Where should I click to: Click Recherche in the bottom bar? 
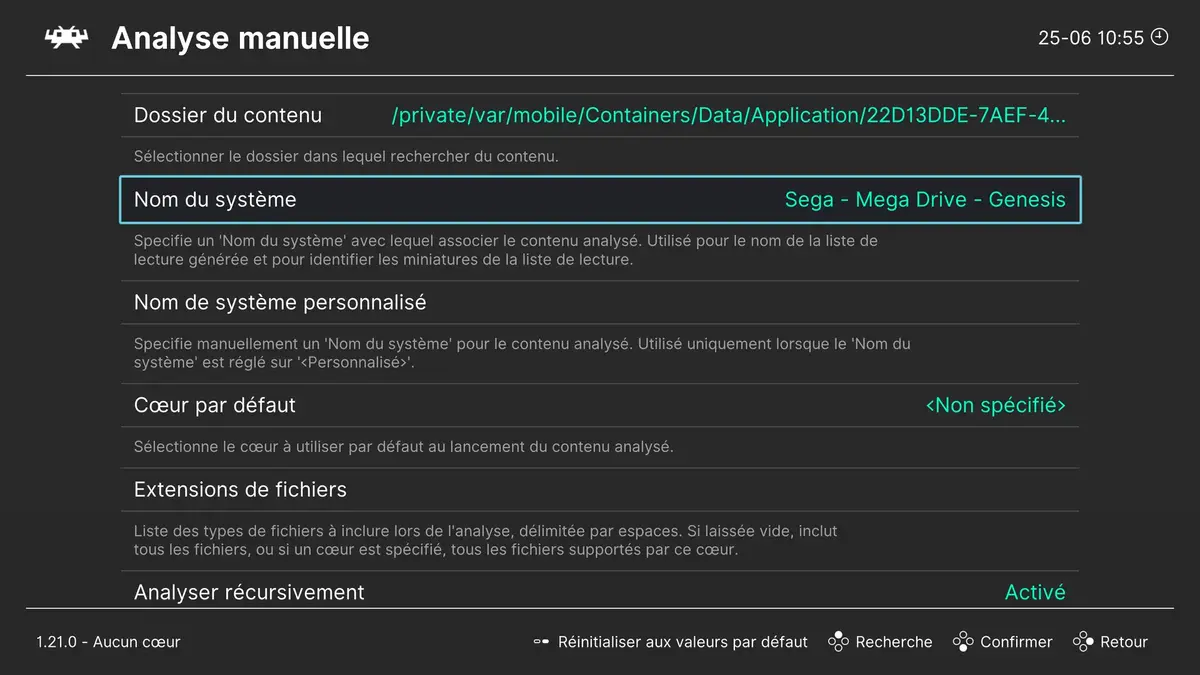point(894,642)
